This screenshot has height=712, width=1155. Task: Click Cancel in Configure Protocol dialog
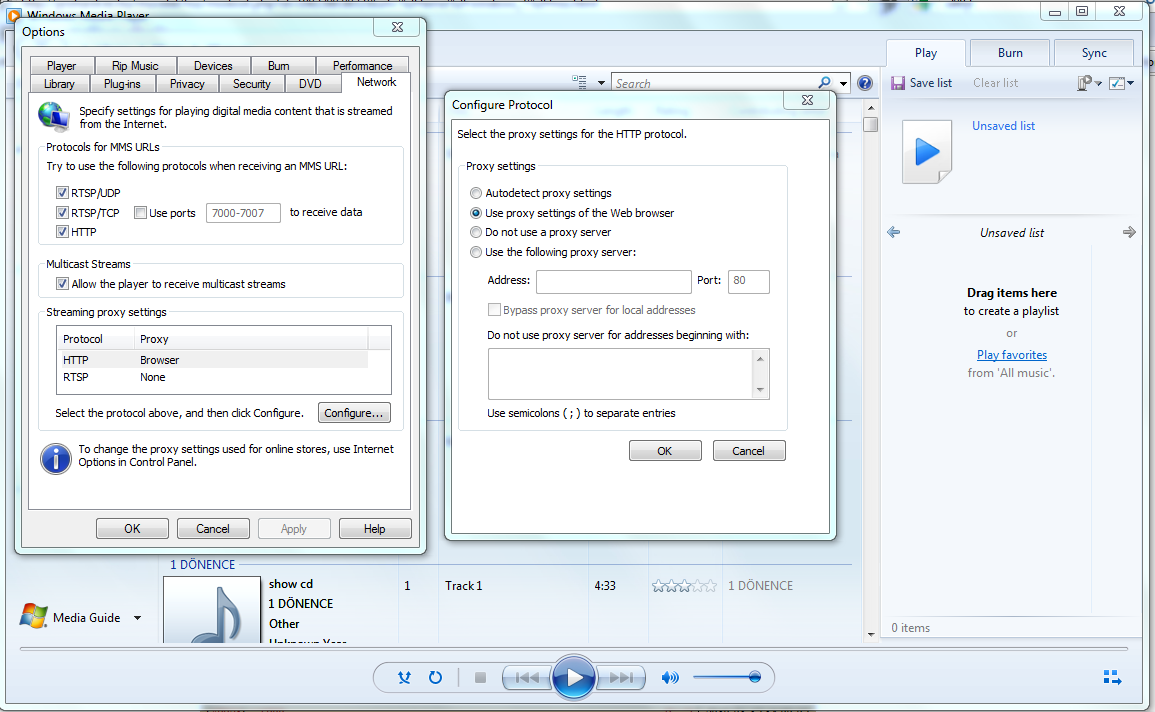[x=748, y=451]
